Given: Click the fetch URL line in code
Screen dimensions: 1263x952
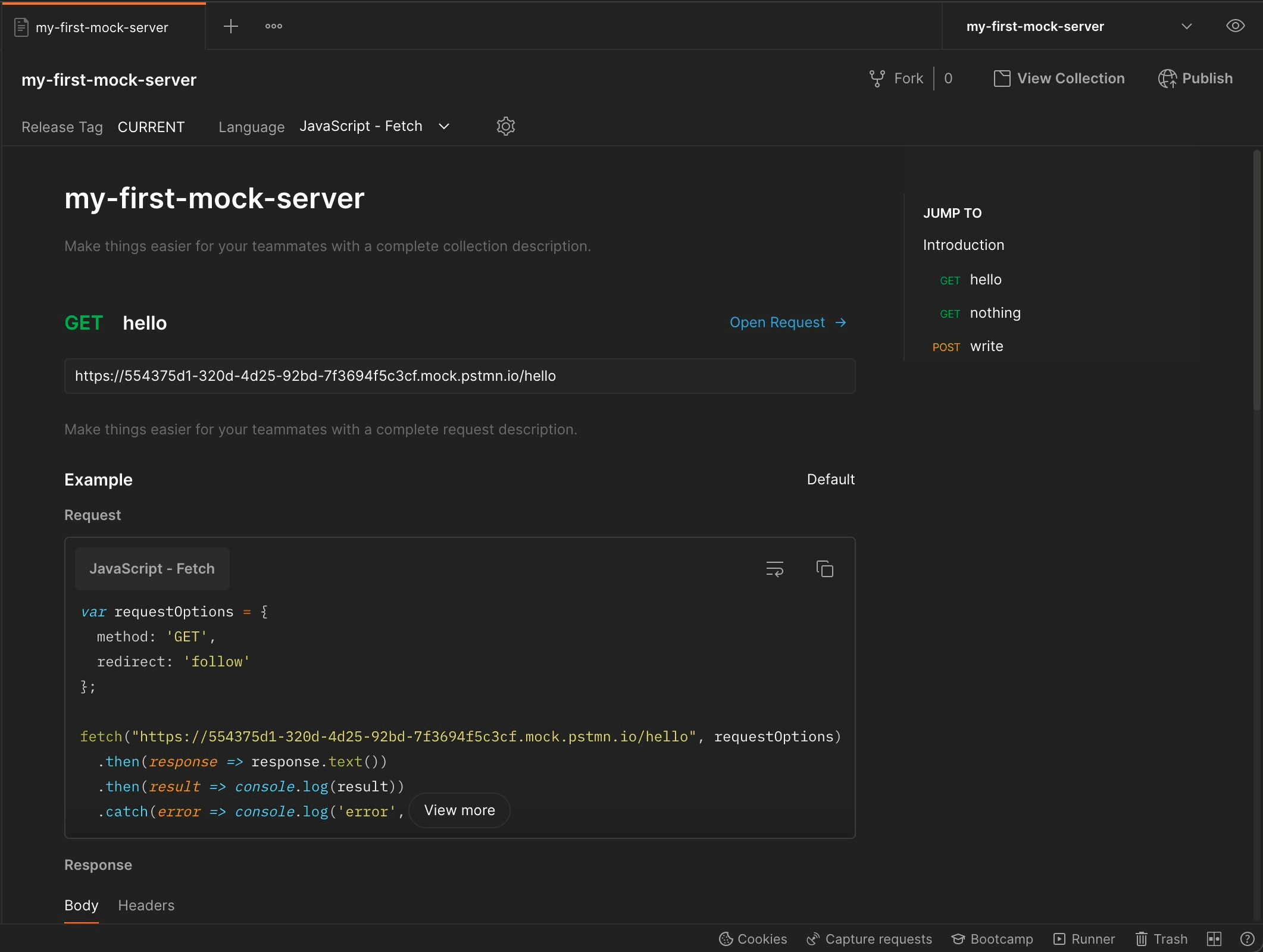Looking at the screenshot, I should click(461, 737).
